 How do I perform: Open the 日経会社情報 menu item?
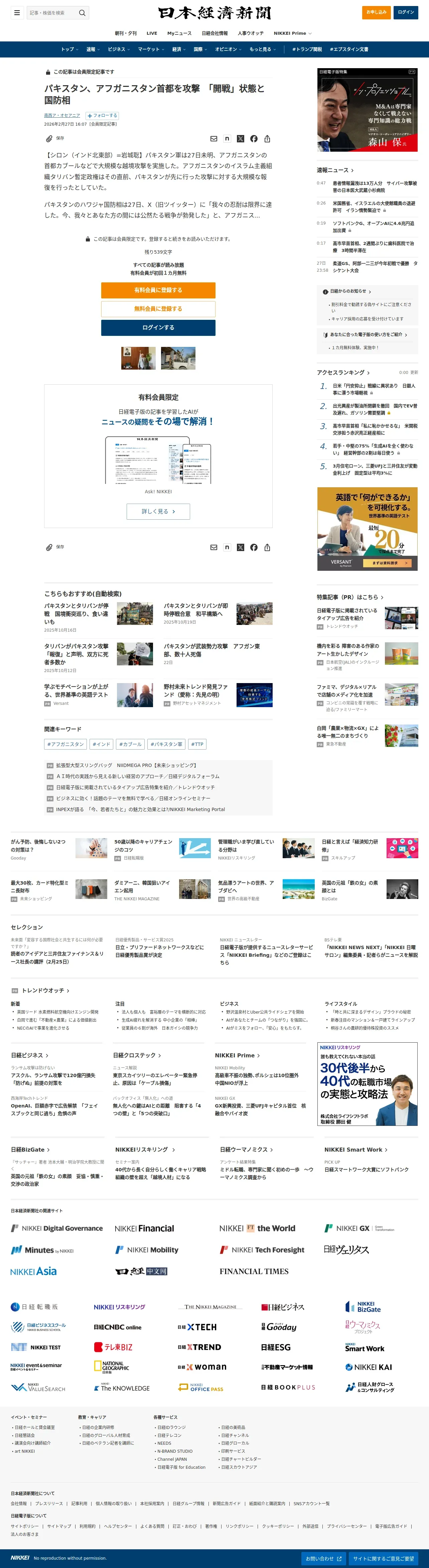click(x=215, y=33)
